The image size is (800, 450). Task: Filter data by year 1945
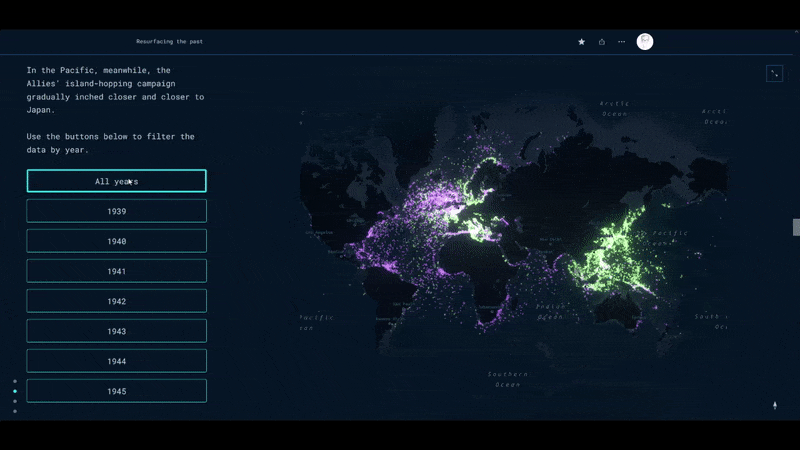point(117,391)
